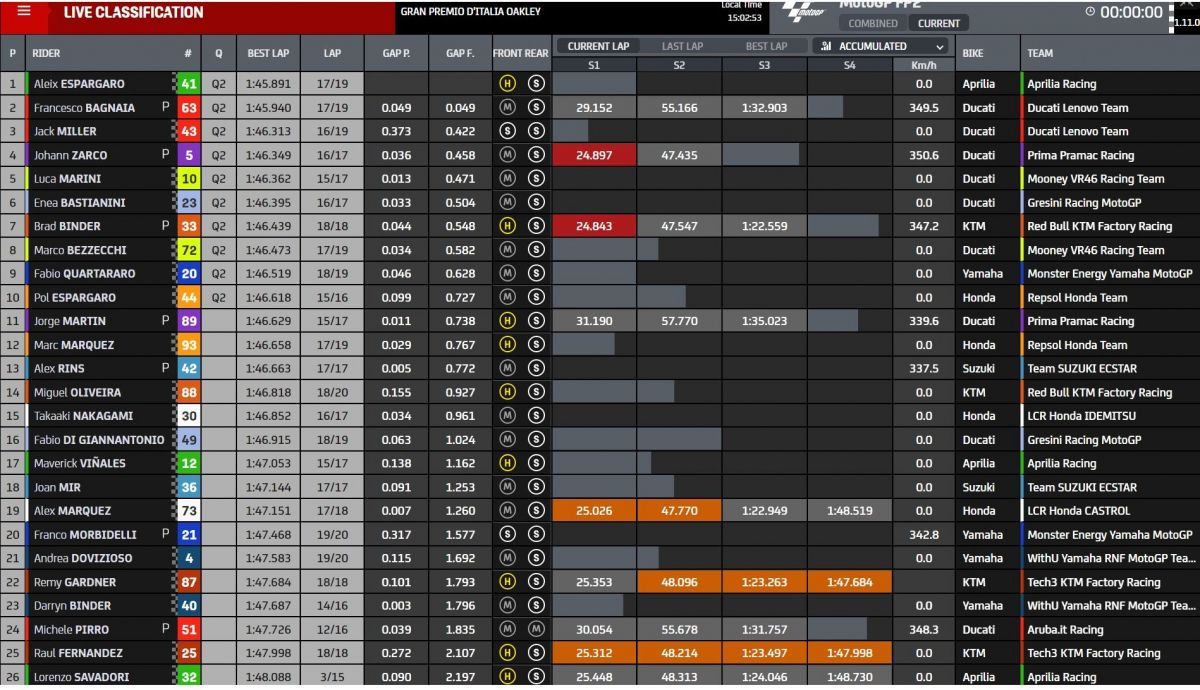Open the ACCUMULATED sector mode dropdown
Viewport: 1200px width, 690px height.
pyautogui.click(x=880, y=46)
